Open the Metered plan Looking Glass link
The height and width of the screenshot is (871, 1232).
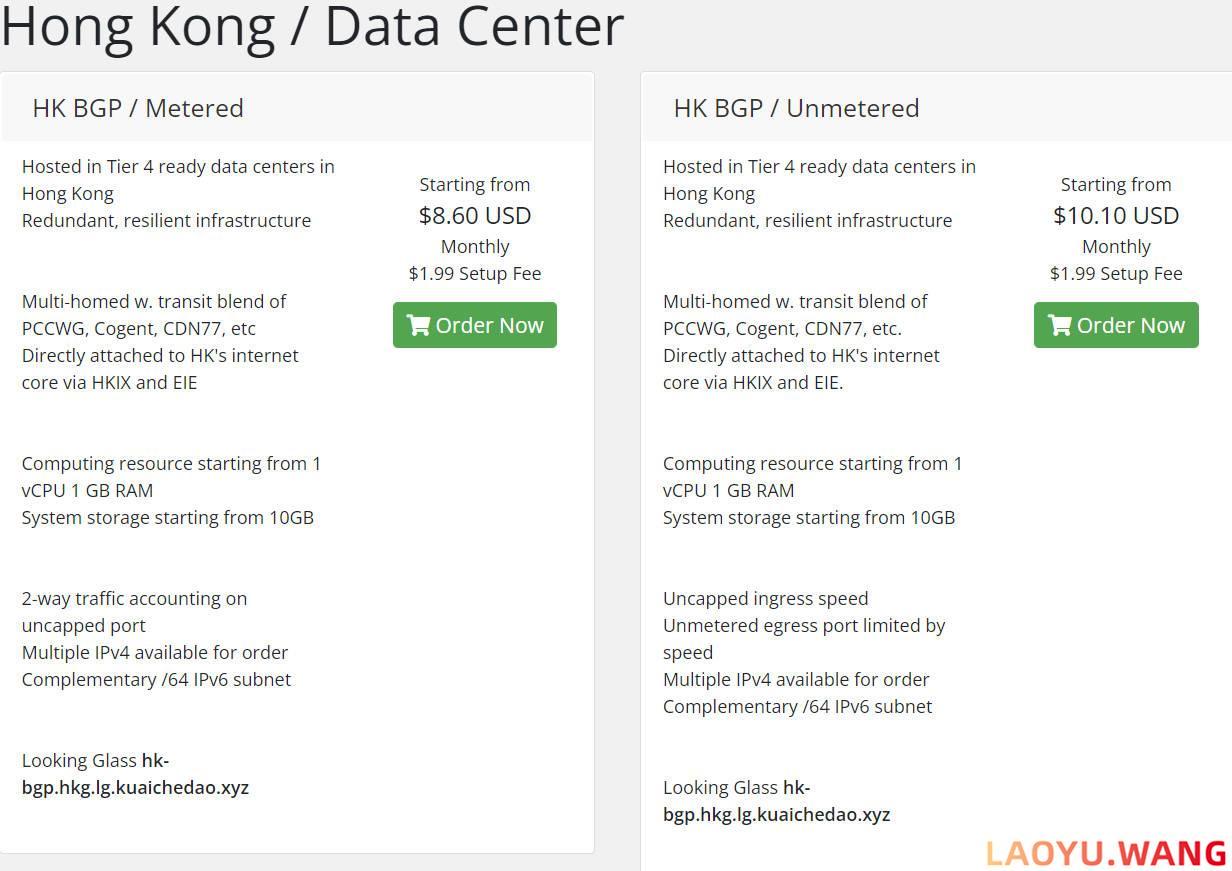(x=135, y=774)
